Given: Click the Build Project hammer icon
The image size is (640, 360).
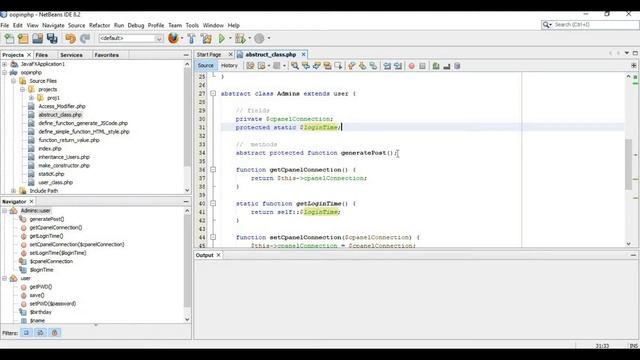Looking at the screenshot, I should pos(191,38).
